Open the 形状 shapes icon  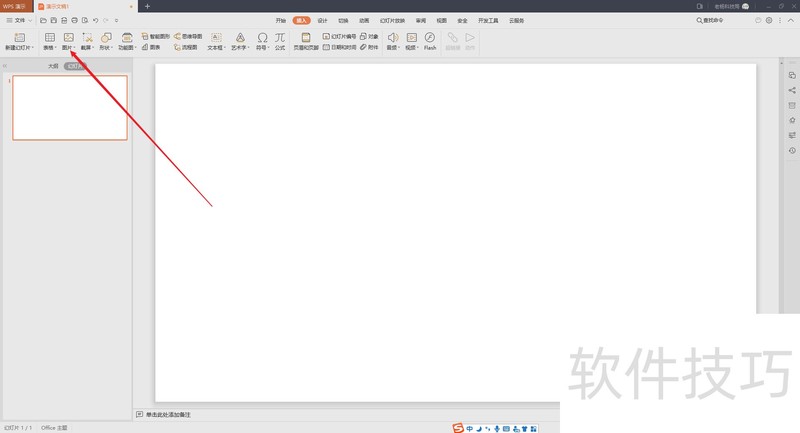tap(106, 38)
